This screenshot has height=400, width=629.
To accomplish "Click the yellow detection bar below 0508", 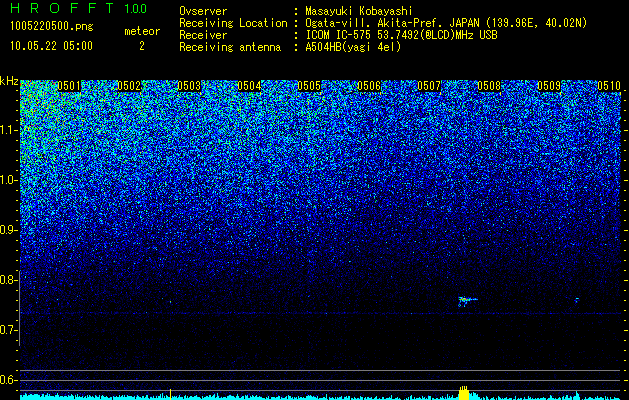I will 464,393.
